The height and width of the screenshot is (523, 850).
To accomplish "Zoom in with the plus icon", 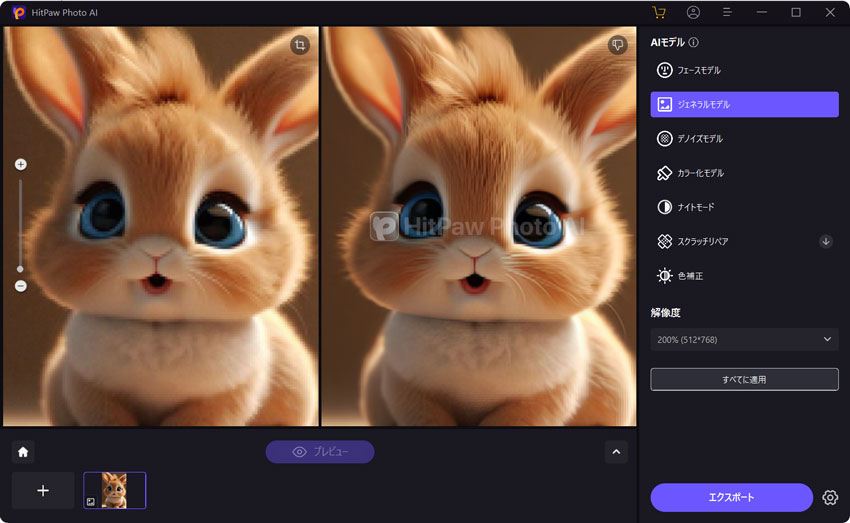I will tap(21, 164).
